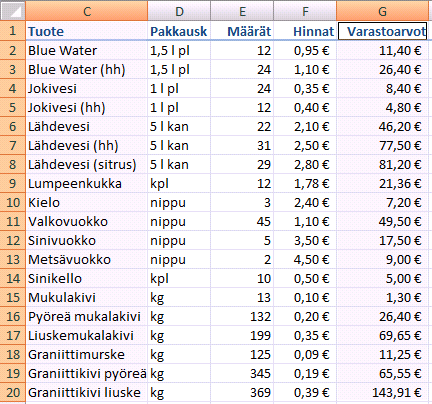Click the 11,40 € value cell
This screenshot has height=404, width=432.
tap(382, 50)
